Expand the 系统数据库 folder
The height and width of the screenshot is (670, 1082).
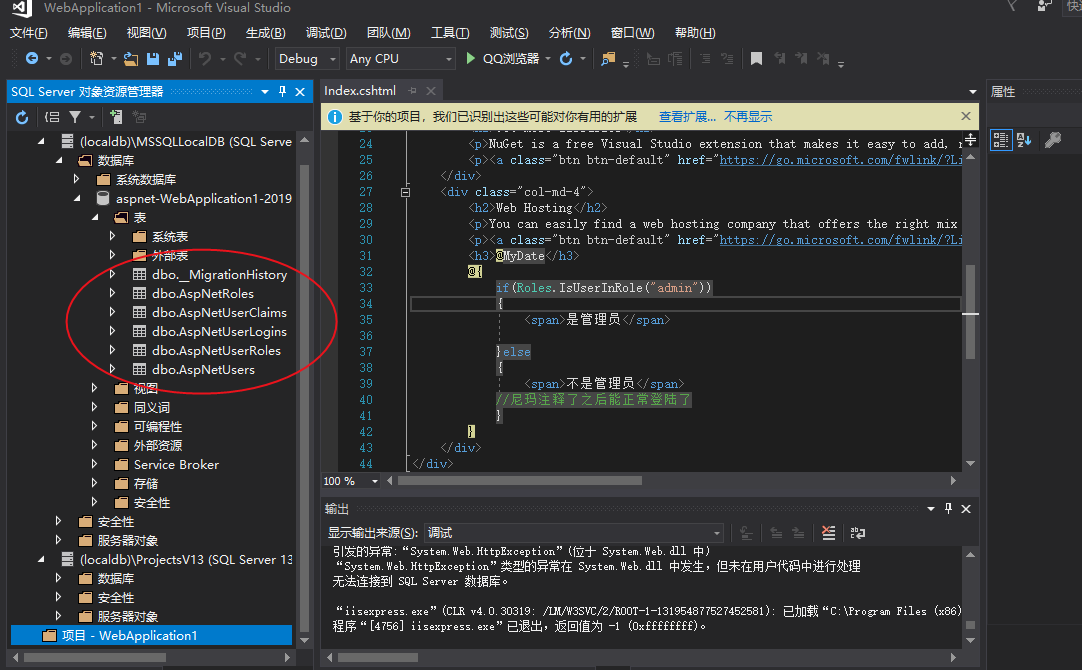(x=77, y=179)
